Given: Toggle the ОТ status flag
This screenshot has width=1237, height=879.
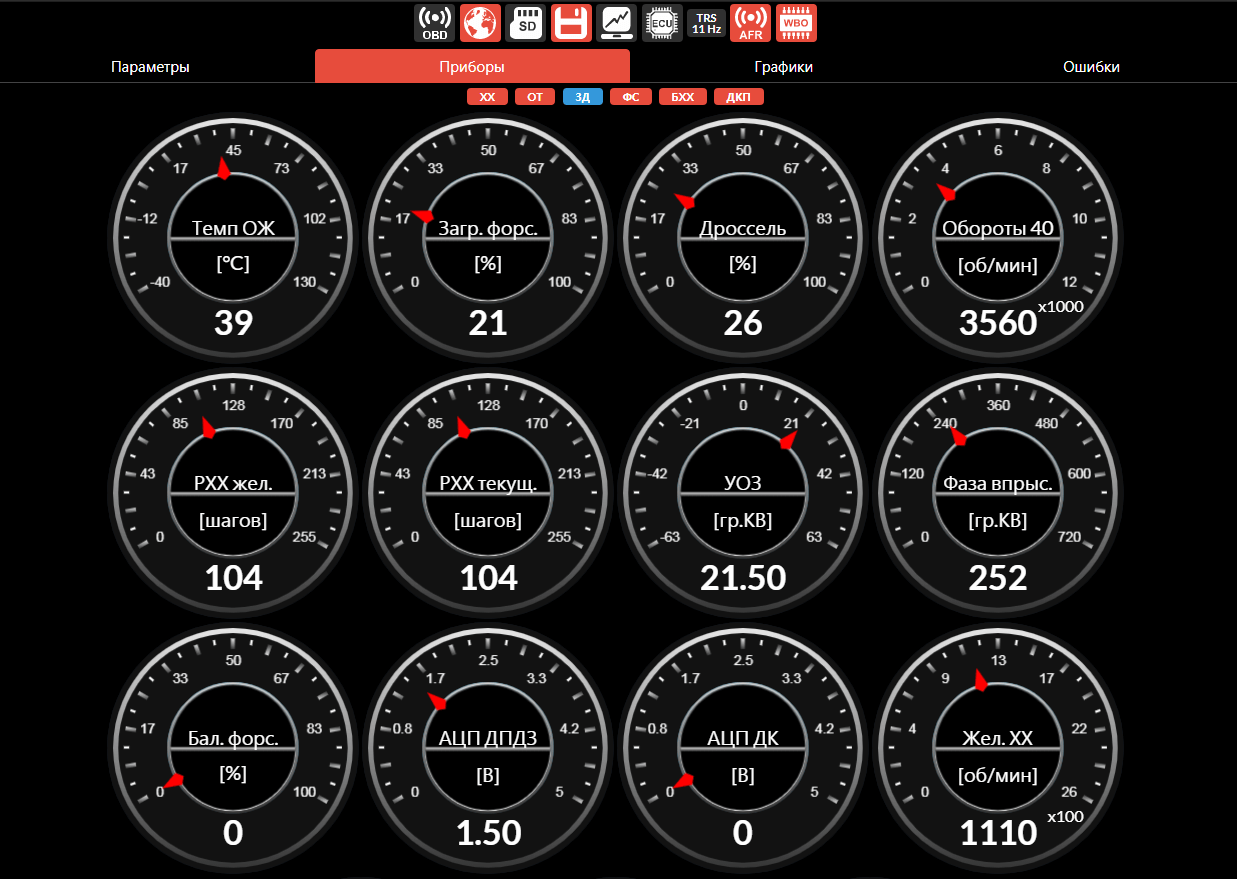Looking at the screenshot, I should click(535, 97).
